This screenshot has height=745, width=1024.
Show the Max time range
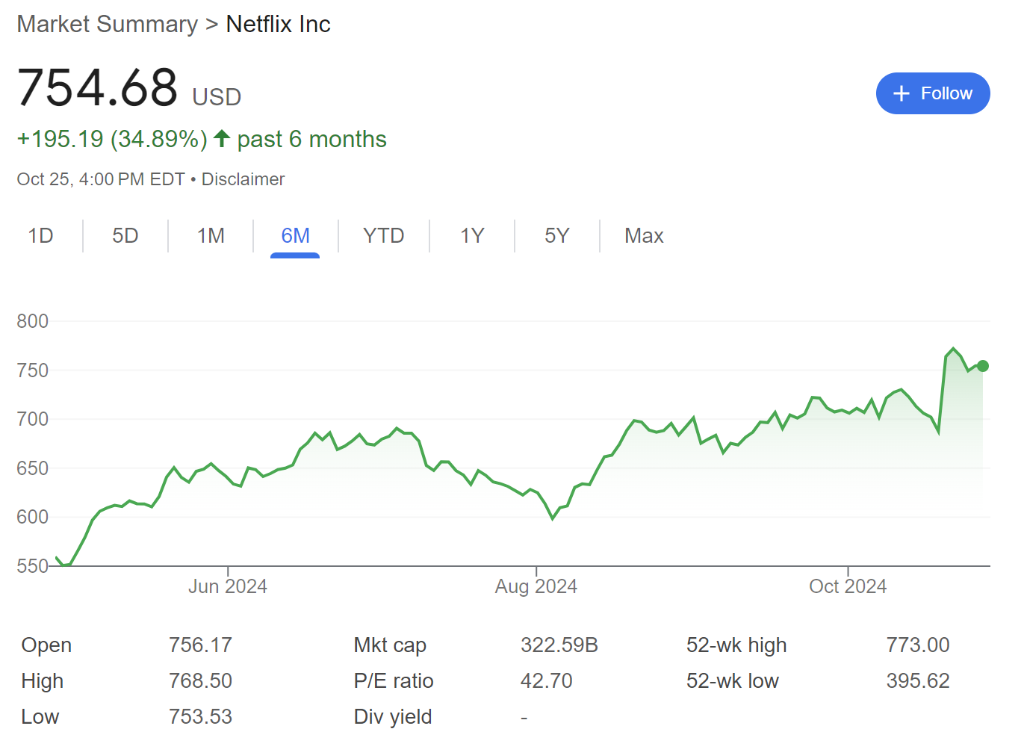(x=644, y=236)
